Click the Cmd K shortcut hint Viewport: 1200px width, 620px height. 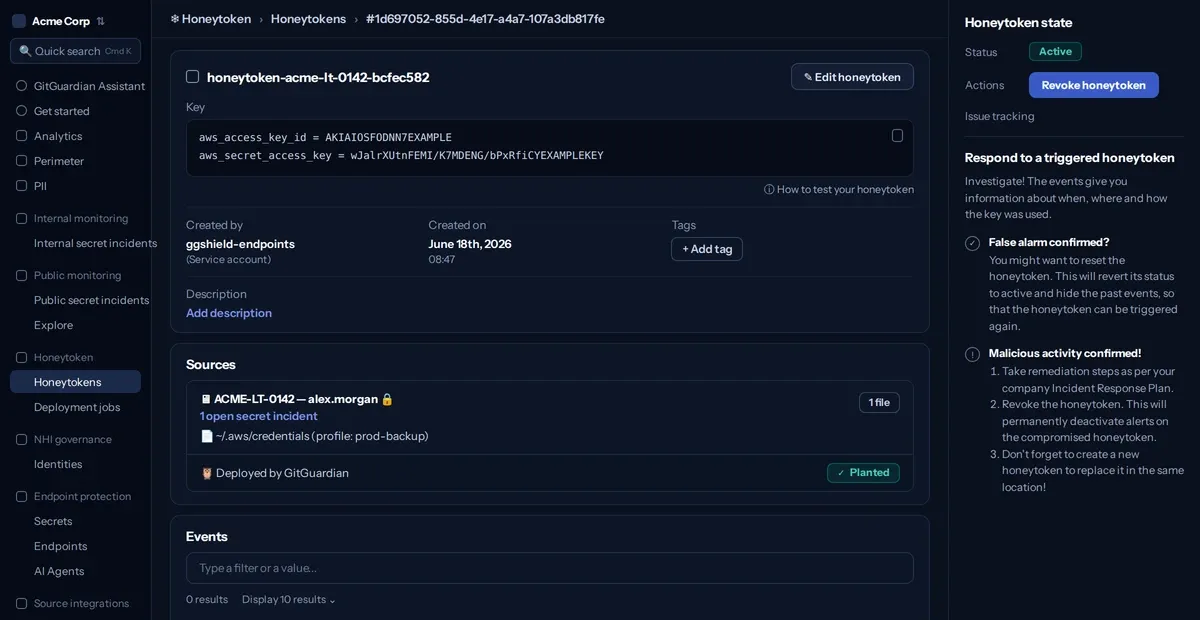[x=118, y=51]
